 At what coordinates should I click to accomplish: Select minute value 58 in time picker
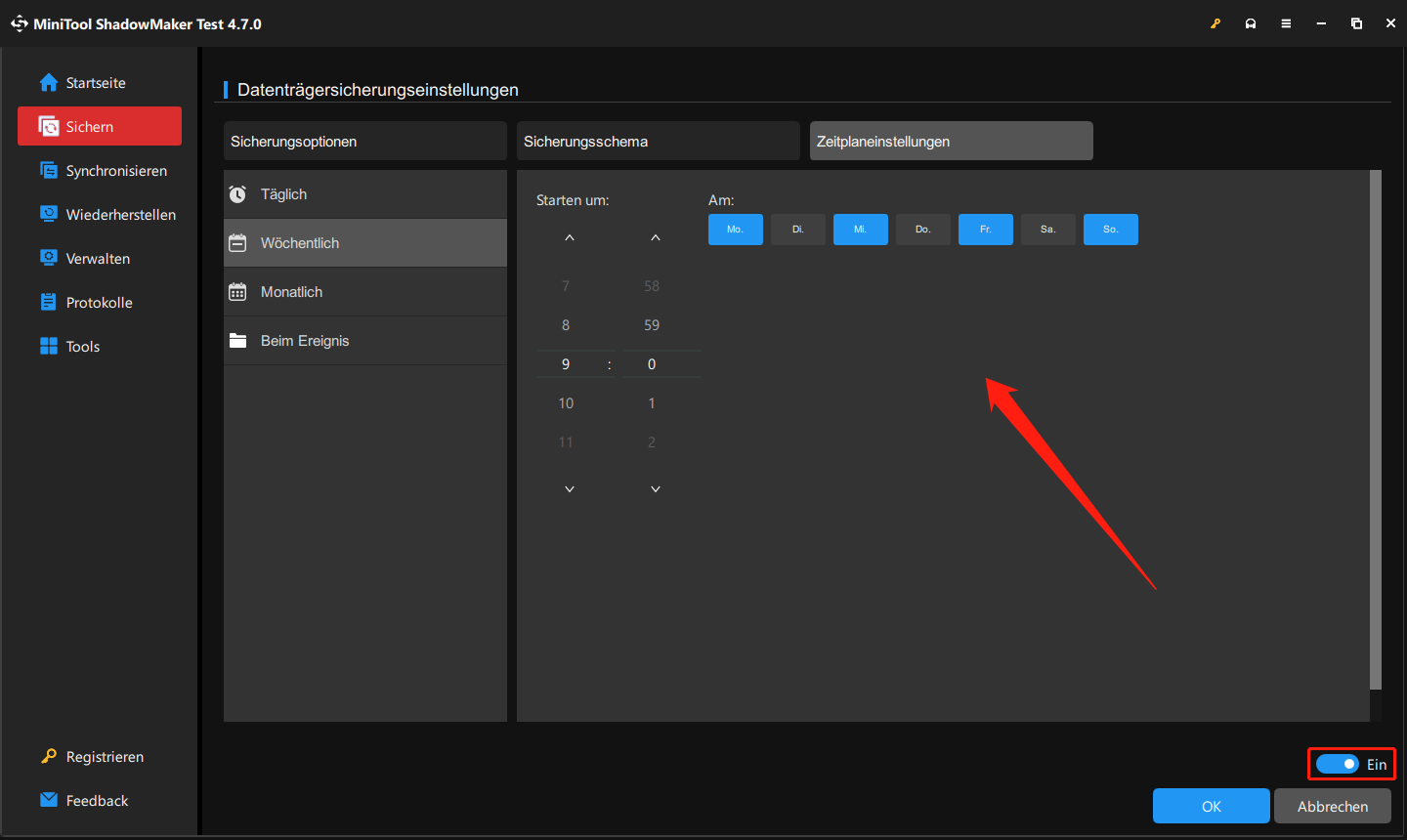(652, 286)
